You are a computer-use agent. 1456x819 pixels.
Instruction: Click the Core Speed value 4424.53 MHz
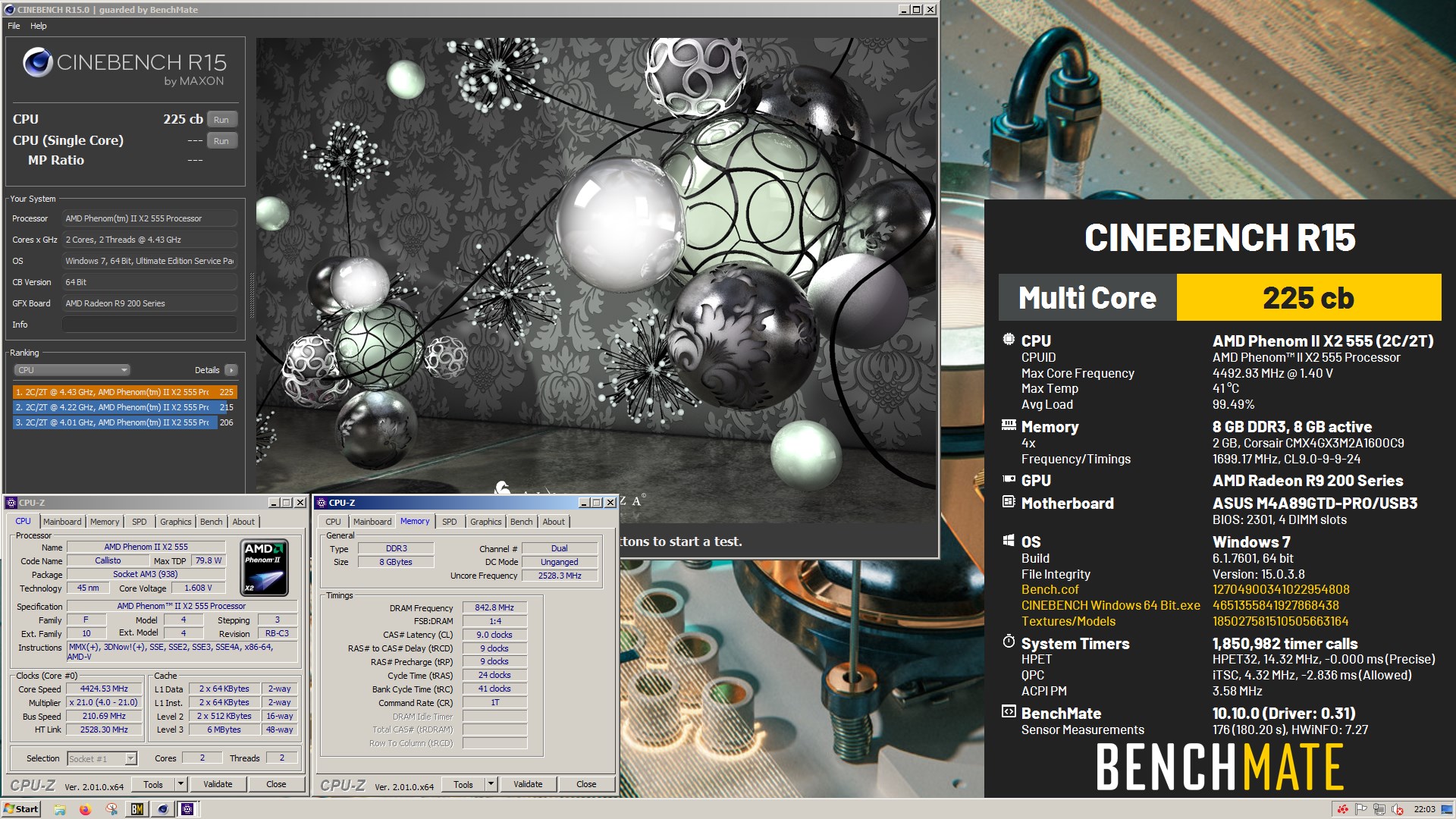pyautogui.click(x=105, y=689)
